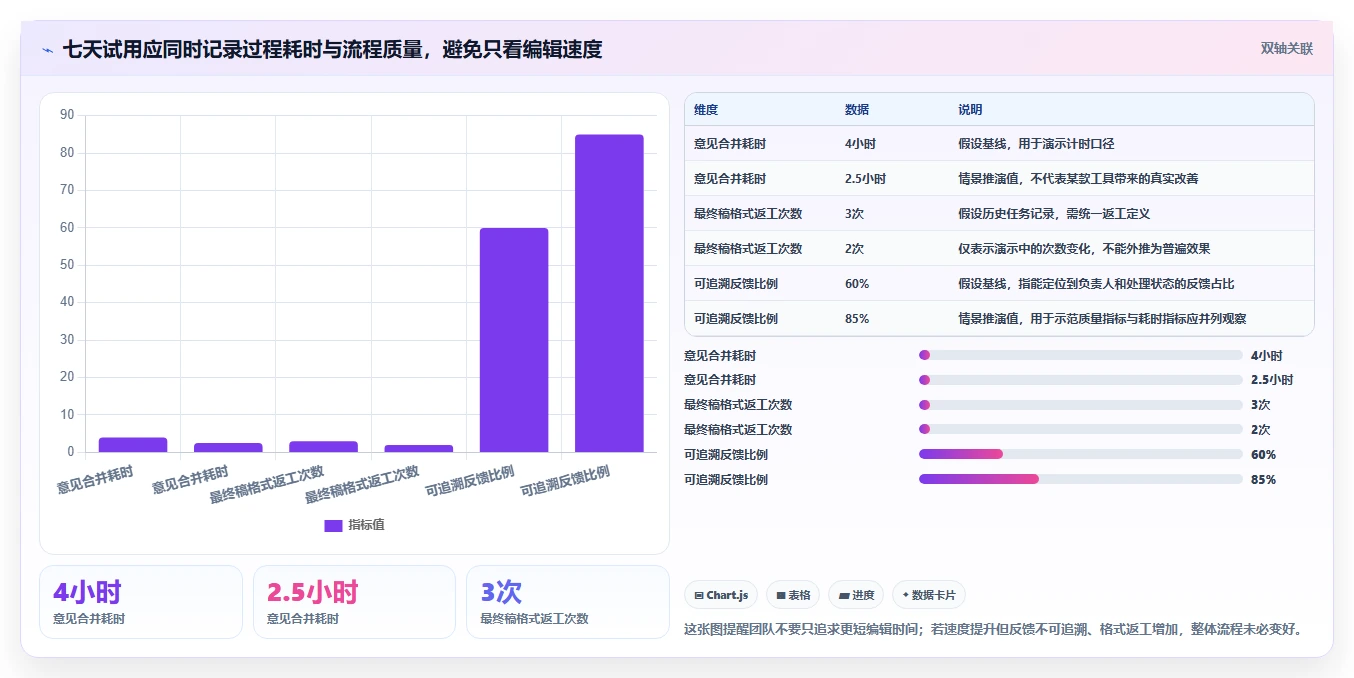Click table cell 60%
Viewport: 1354px width, 678px height.
click(x=857, y=284)
